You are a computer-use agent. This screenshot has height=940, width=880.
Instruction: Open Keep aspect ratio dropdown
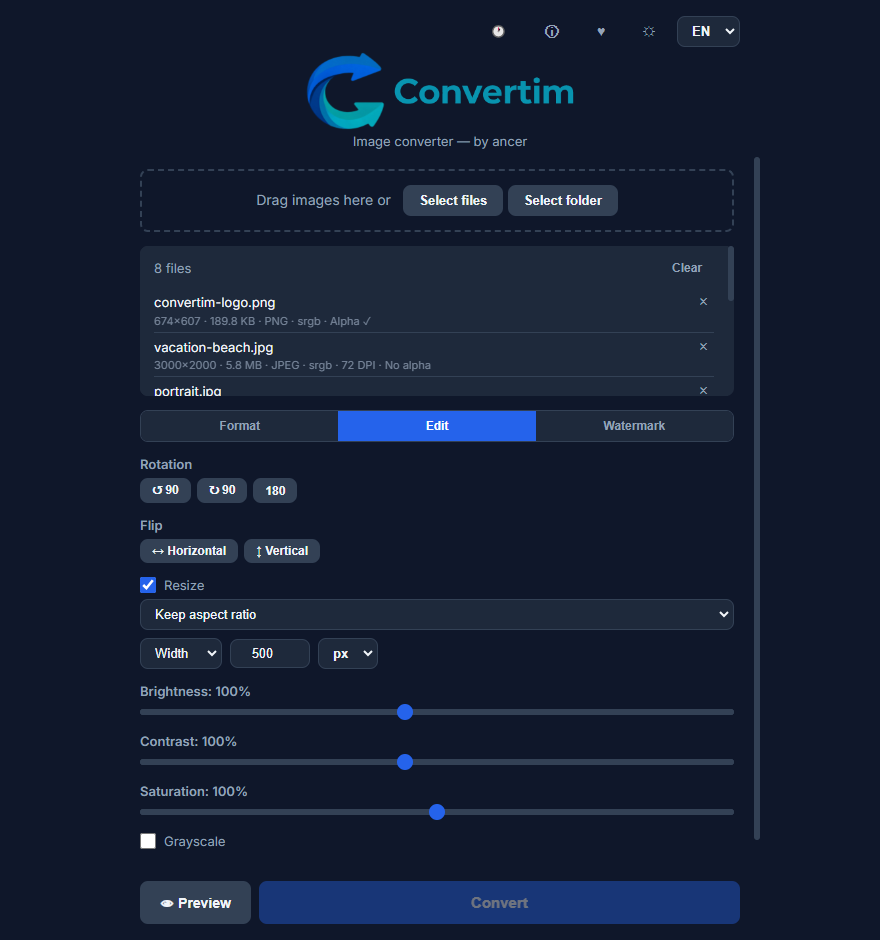pyautogui.click(x=436, y=614)
